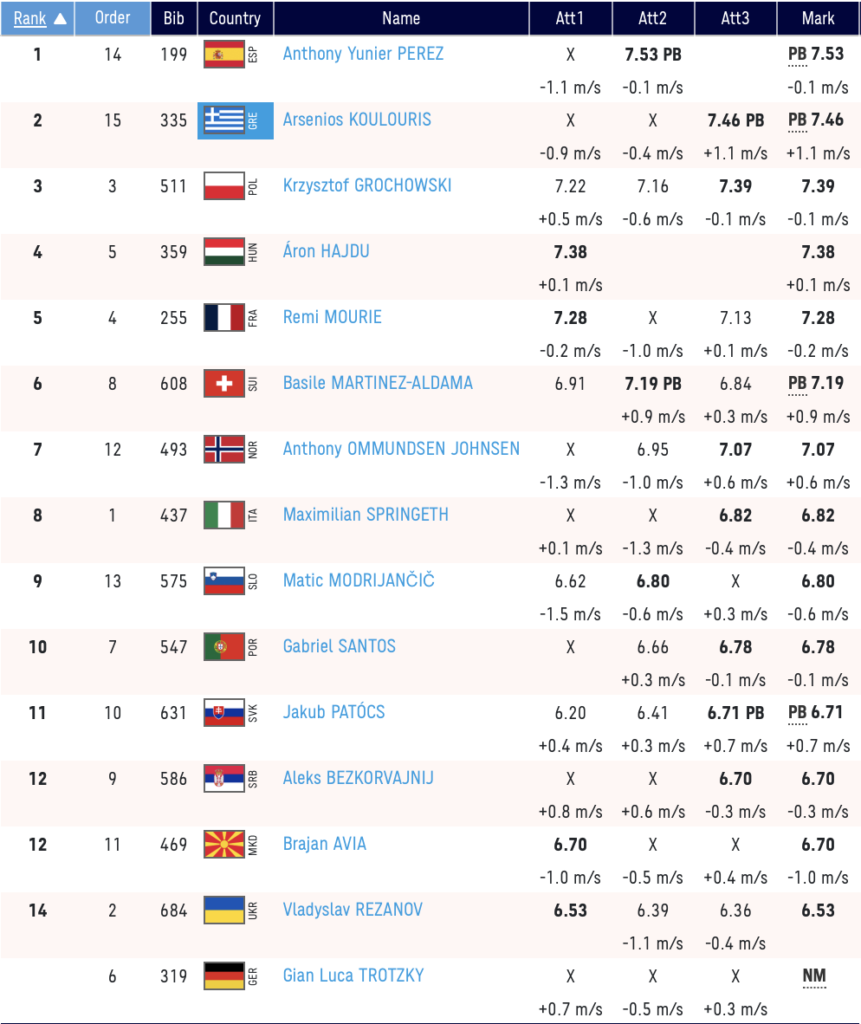Click the Norway flag icon
The width and height of the screenshot is (861, 1024).
point(224,449)
